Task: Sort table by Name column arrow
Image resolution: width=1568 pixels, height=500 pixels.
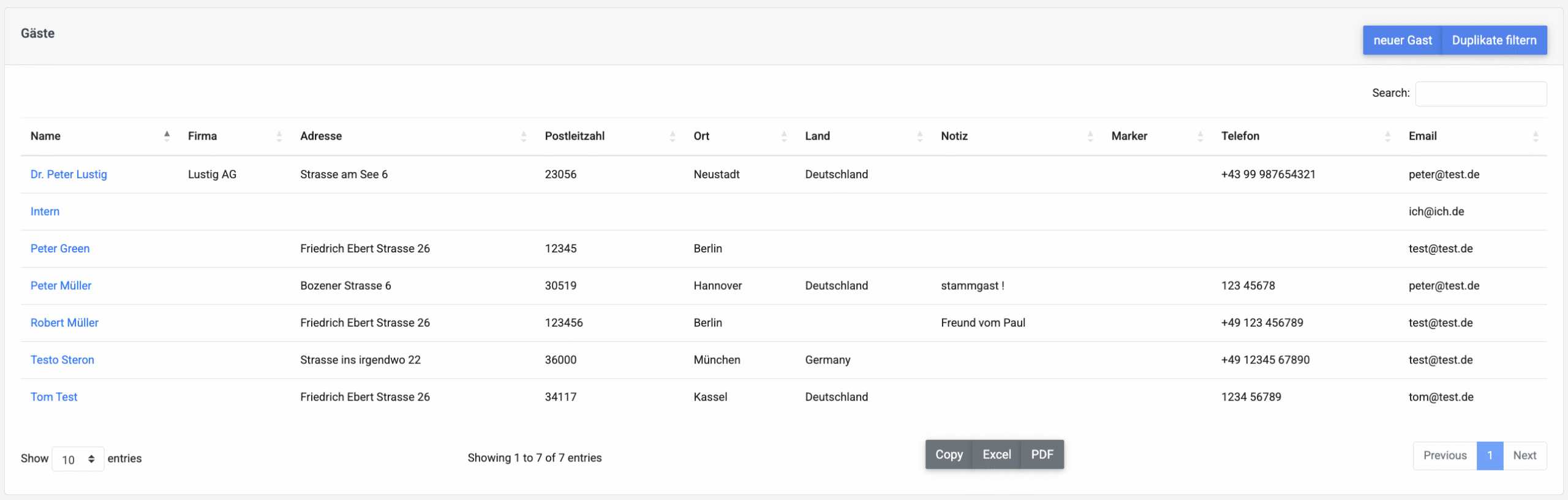Action: coord(167,136)
